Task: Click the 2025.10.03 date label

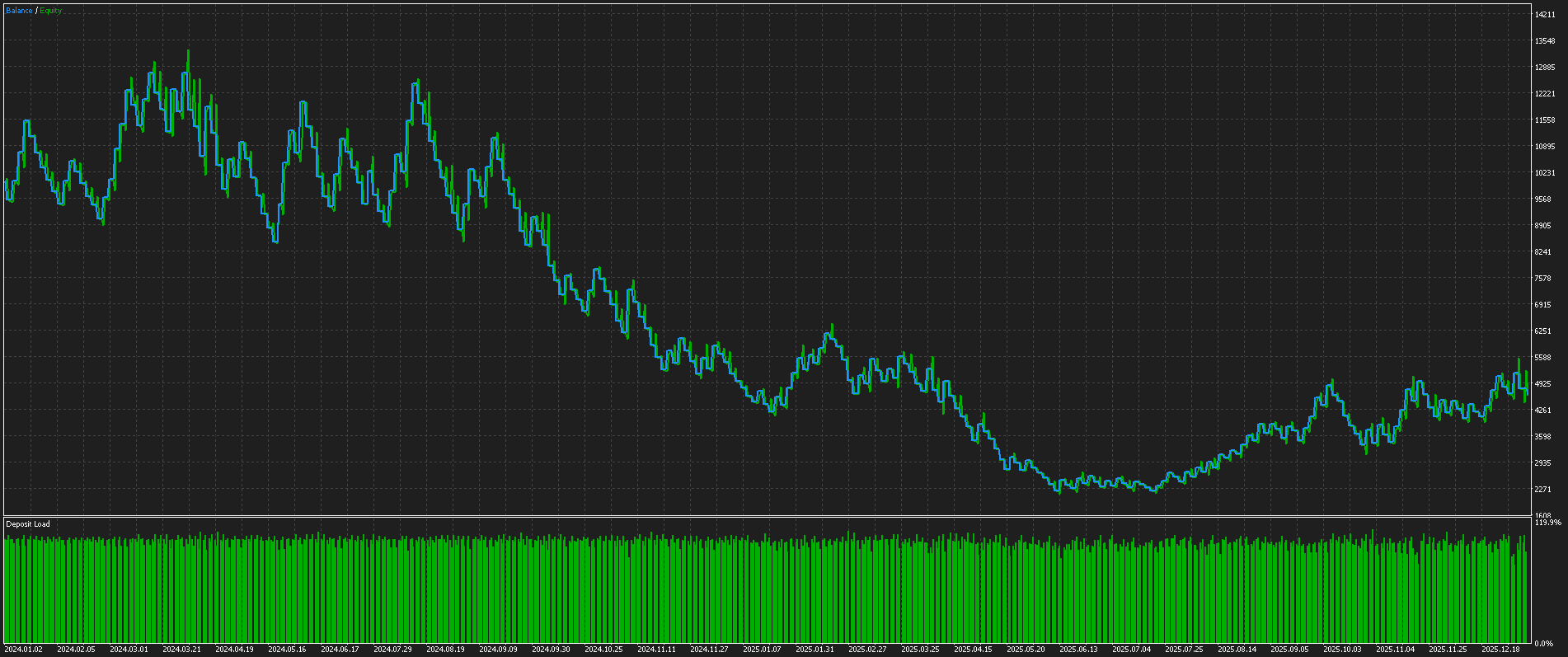Action: click(1342, 650)
